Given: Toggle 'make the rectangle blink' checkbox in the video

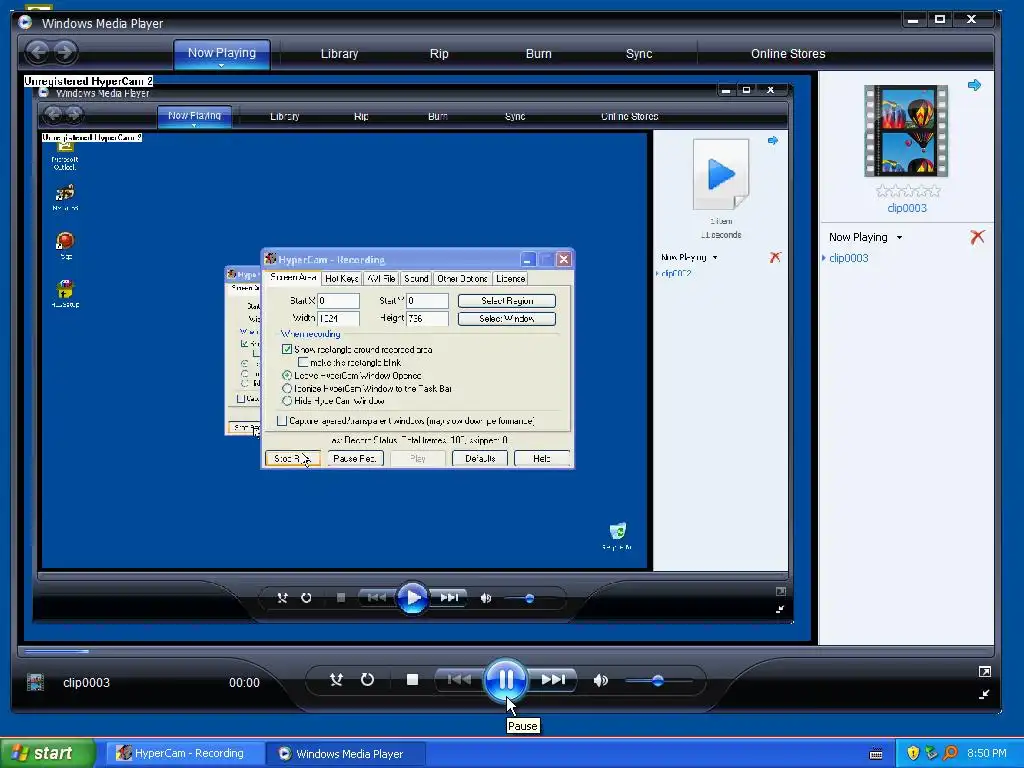Looking at the screenshot, I should [303, 362].
